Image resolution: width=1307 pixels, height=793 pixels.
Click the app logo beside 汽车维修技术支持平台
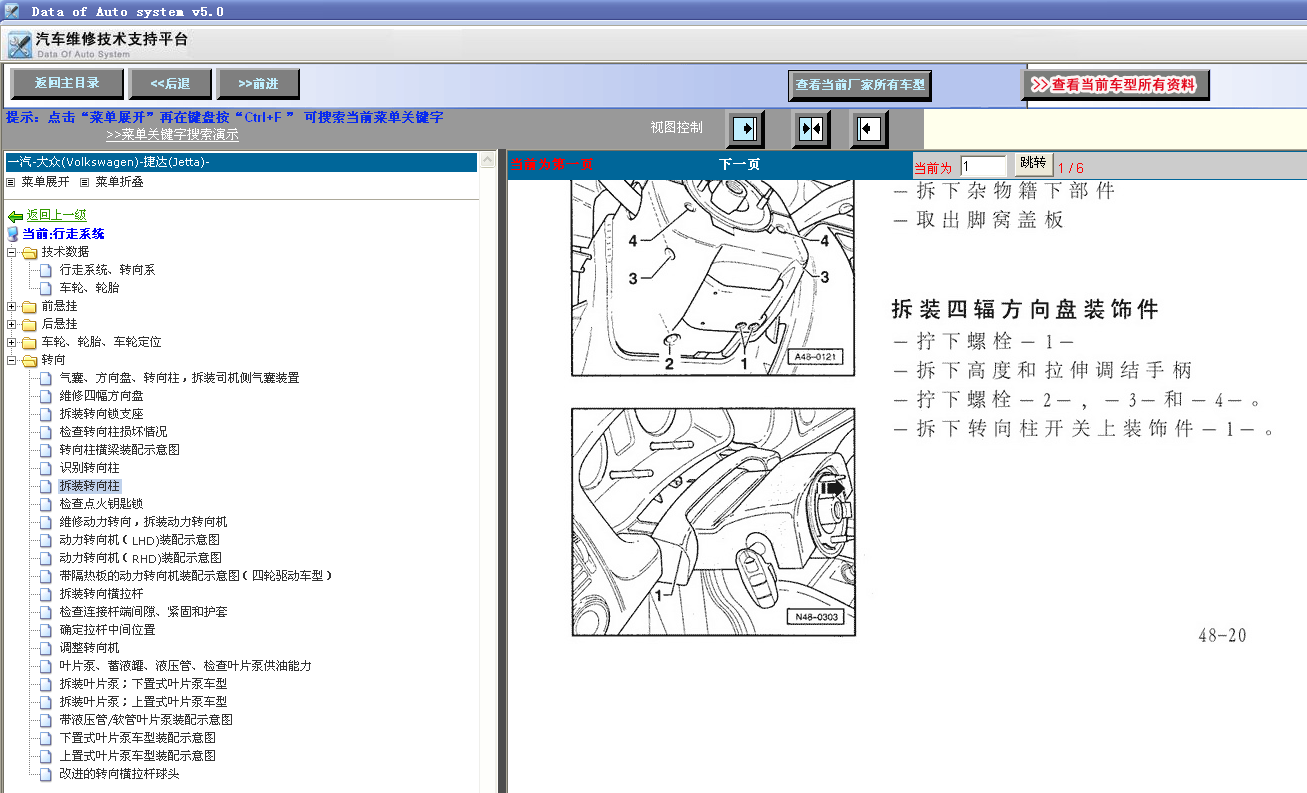[x=20, y=45]
